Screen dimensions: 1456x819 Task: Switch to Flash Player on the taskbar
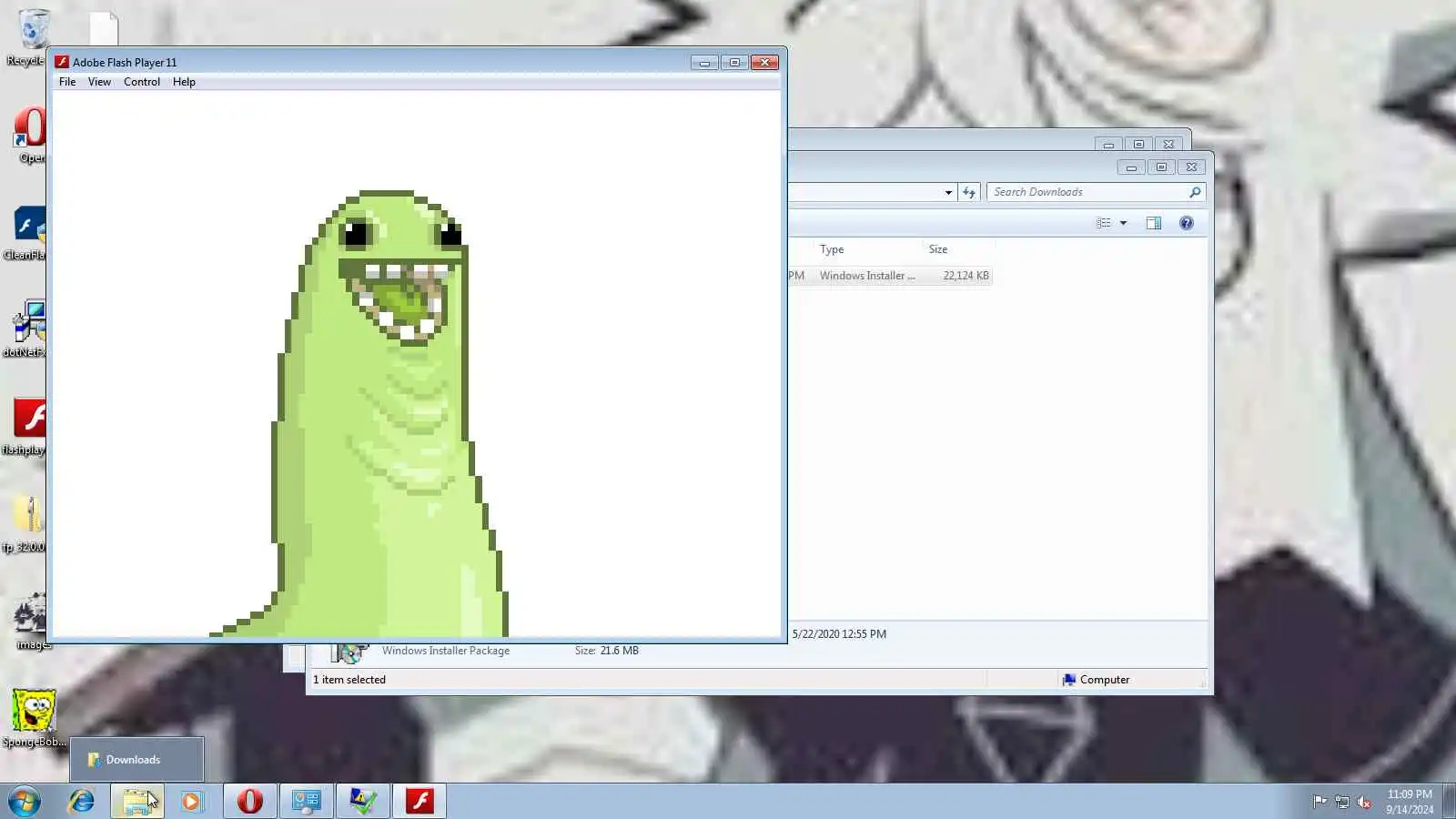[420, 801]
